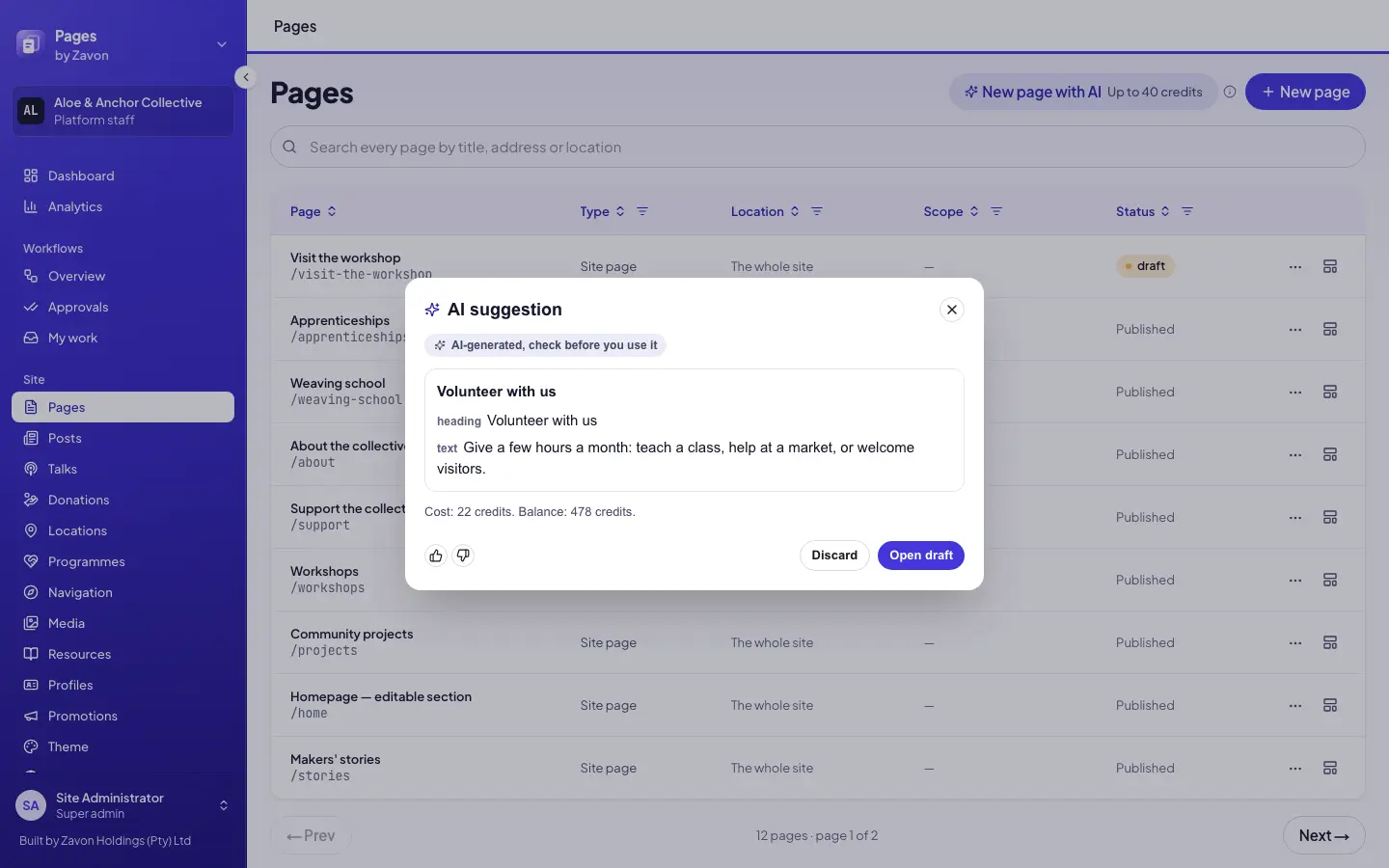The height and width of the screenshot is (868, 1389).
Task: Expand the Site Administrator account menu
Action: point(123,805)
